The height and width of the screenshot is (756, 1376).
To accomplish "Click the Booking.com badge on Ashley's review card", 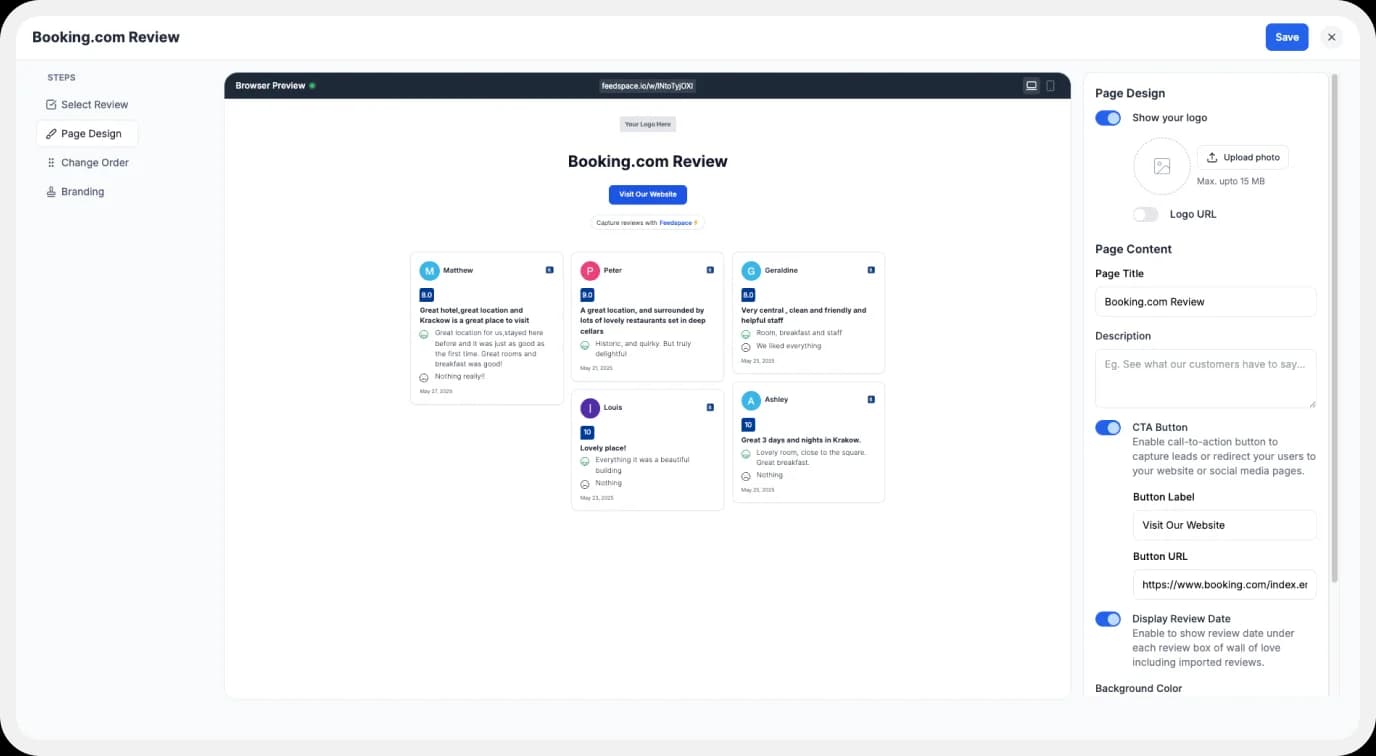I will click(871, 398).
